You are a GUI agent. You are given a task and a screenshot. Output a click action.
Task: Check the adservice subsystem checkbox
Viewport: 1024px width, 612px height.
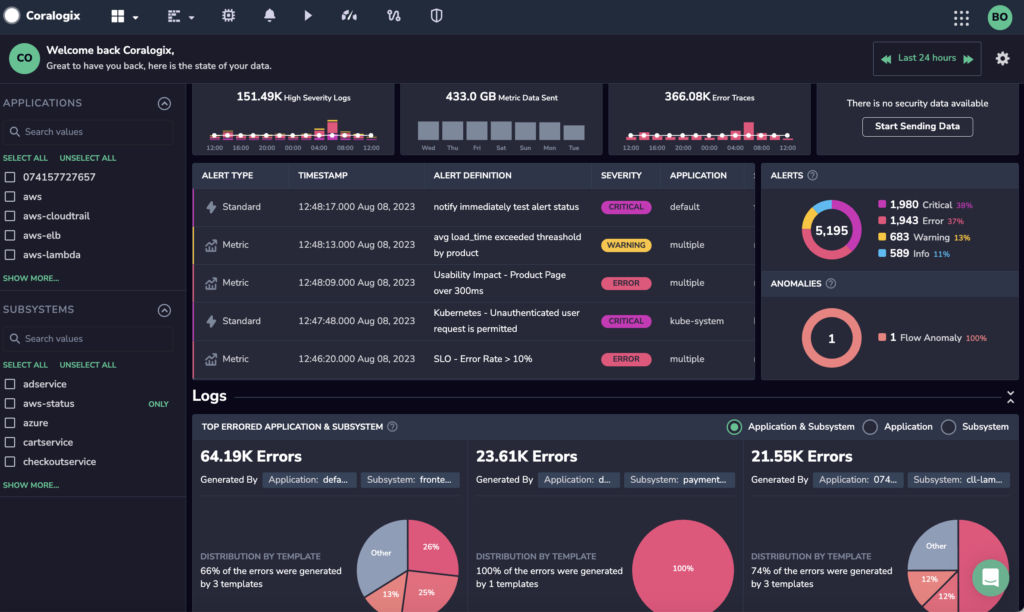pyautogui.click(x=10, y=384)
